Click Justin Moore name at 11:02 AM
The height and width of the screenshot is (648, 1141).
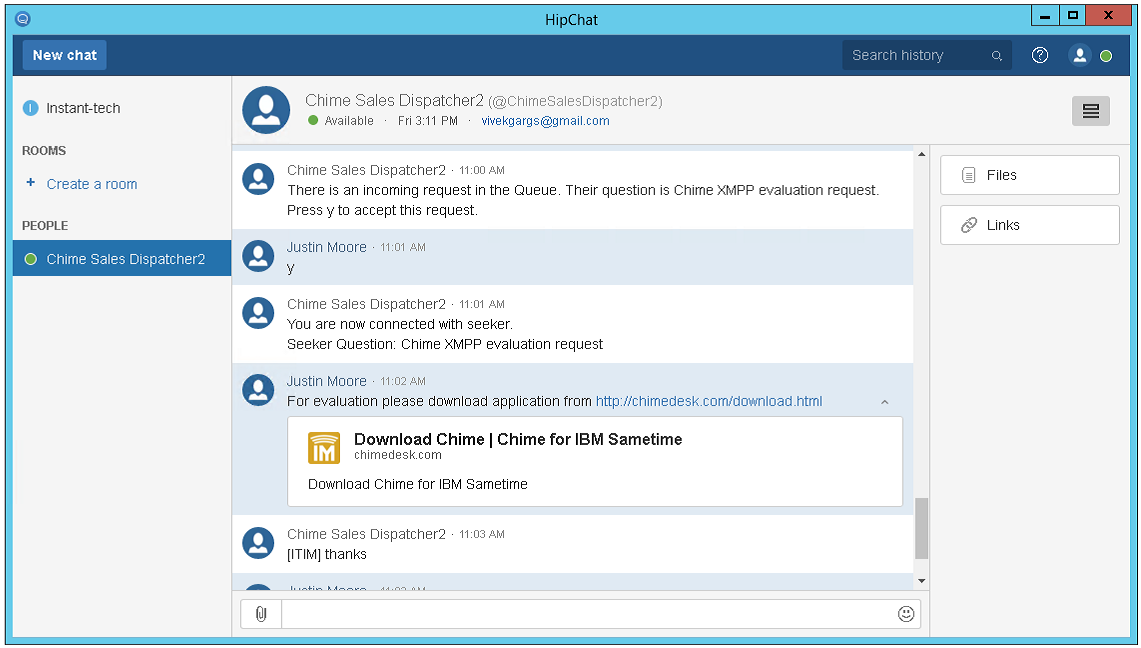327,381
